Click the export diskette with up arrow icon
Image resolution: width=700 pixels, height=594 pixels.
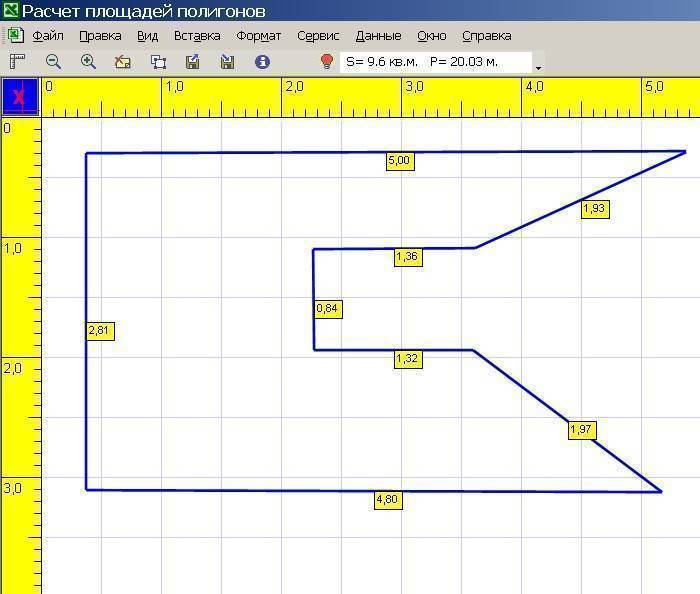click(x=192, y=62)
